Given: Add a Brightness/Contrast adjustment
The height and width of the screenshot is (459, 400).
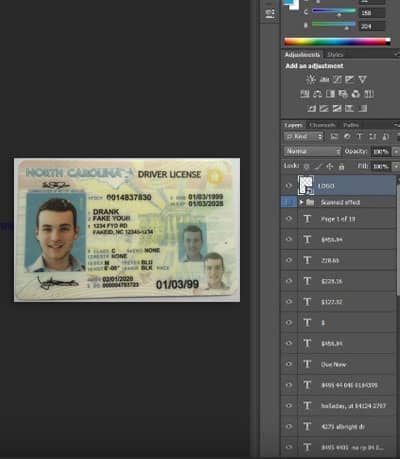Looking at the screenshot, I should click(x=311, y=79).
